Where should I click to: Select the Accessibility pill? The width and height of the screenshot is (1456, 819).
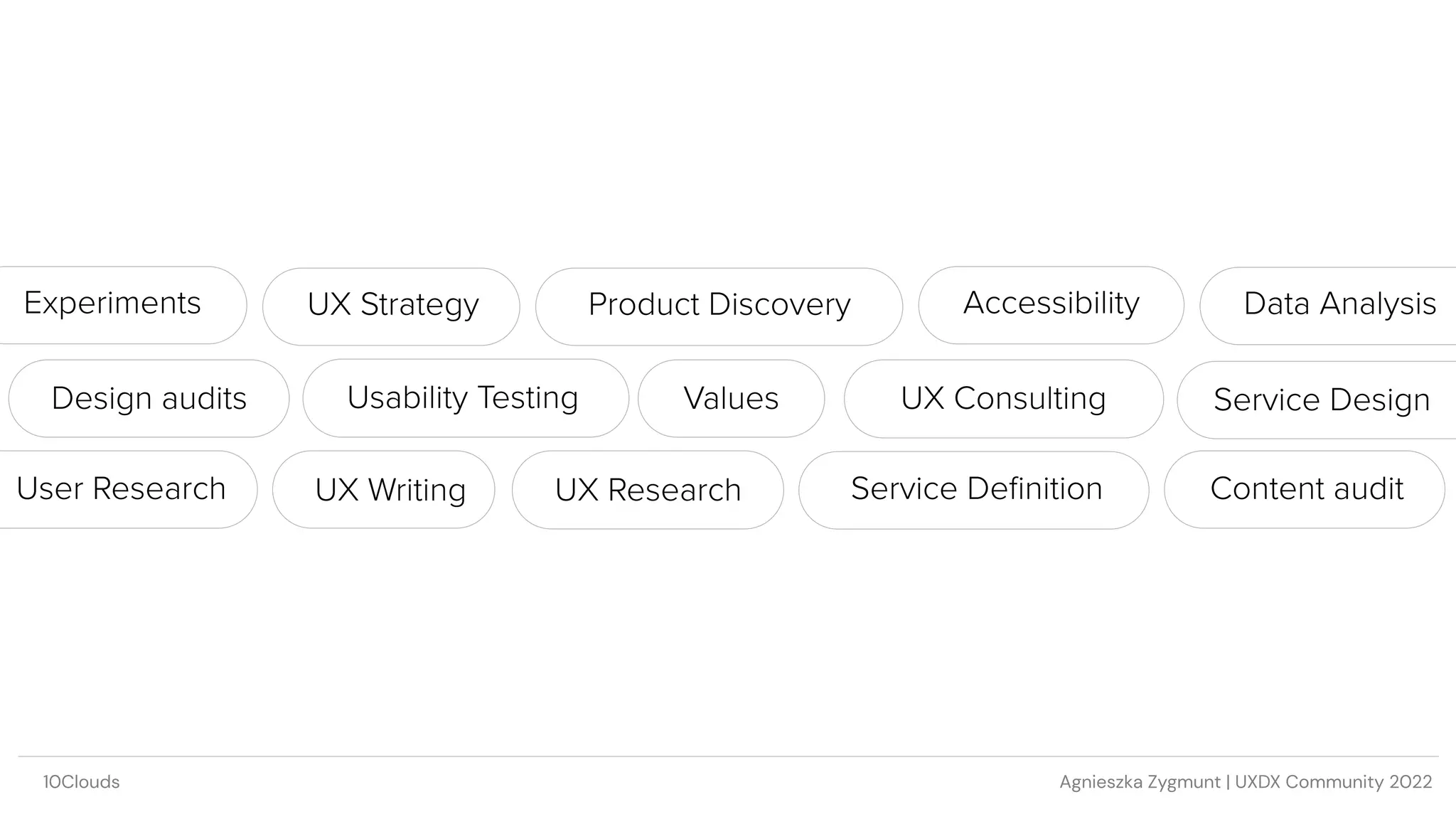pos(1051,304)
